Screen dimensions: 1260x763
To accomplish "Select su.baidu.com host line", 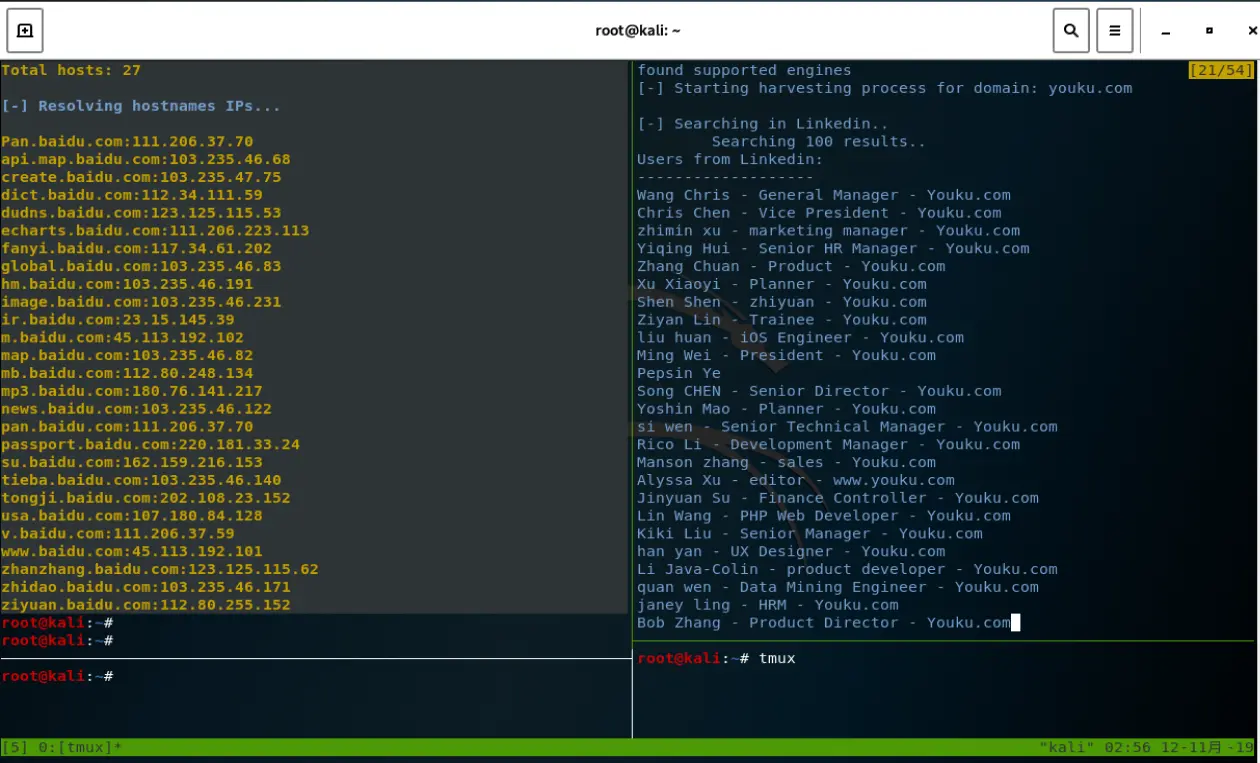I will point(132,462).
